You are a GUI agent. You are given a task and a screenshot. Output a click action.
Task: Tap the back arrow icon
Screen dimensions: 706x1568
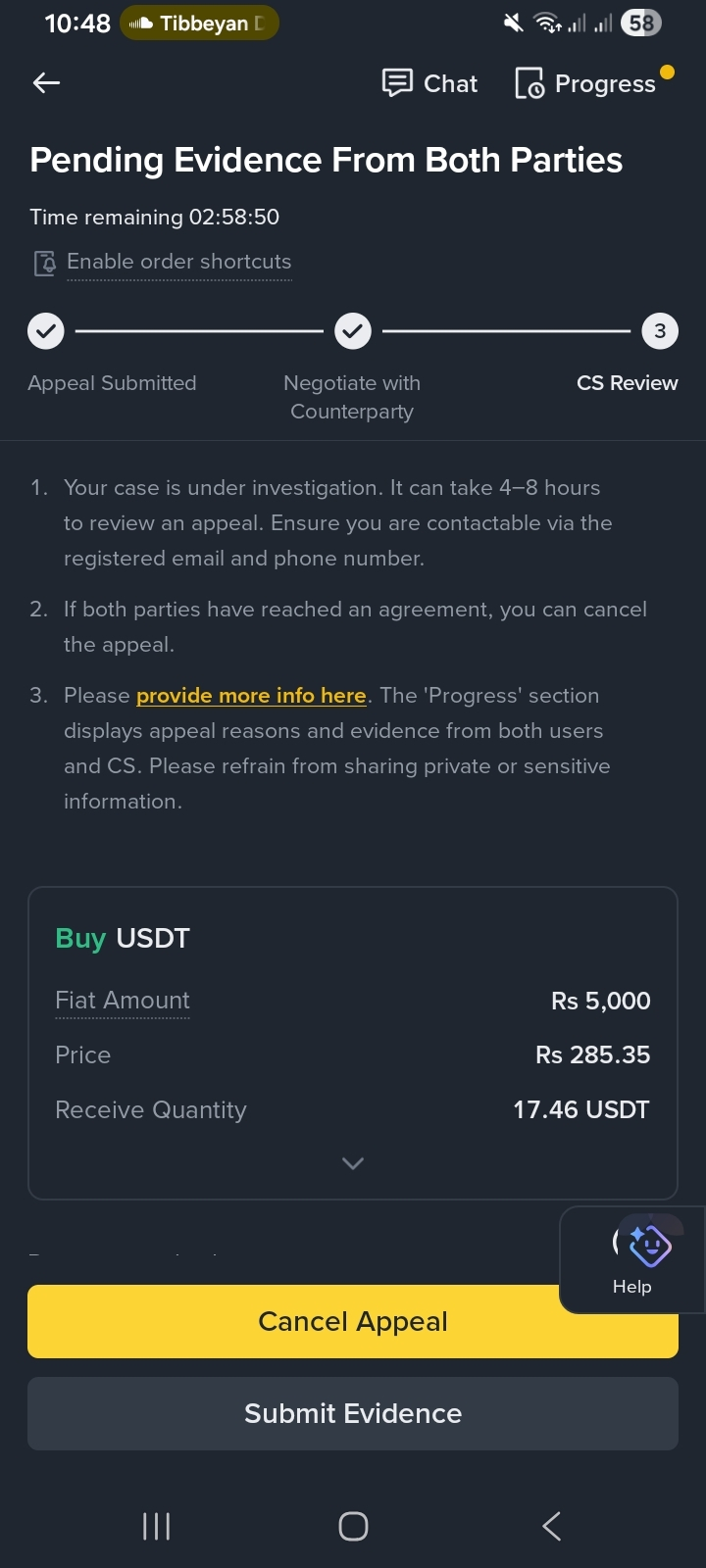pyautogui.click(x=46, y=83)
